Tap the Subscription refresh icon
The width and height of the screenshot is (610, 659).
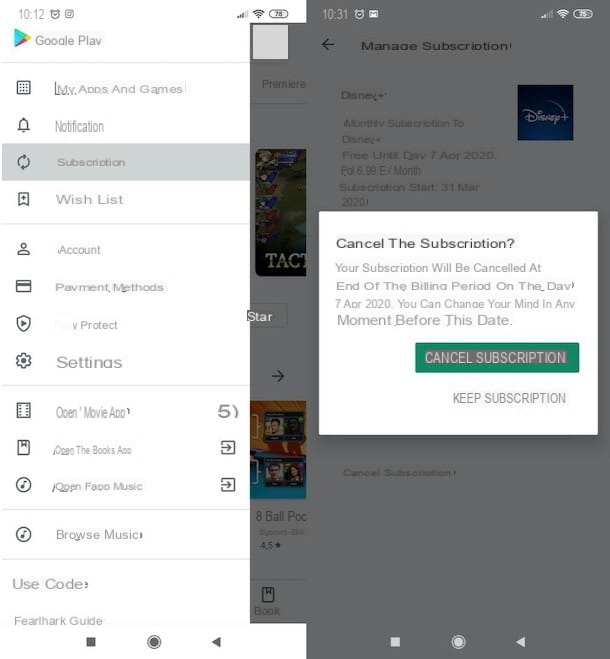click(24, 162)
